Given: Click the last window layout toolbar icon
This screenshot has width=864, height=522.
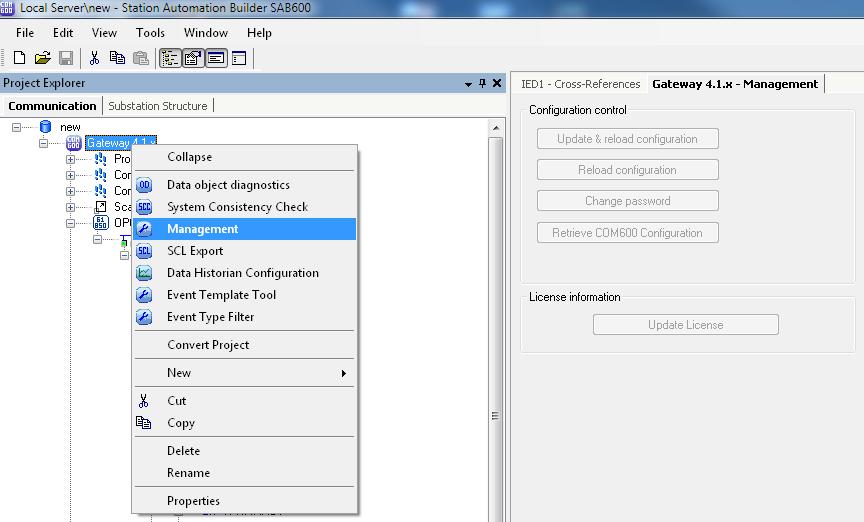Looking at the screenshot, I should [x=239, y=58].
